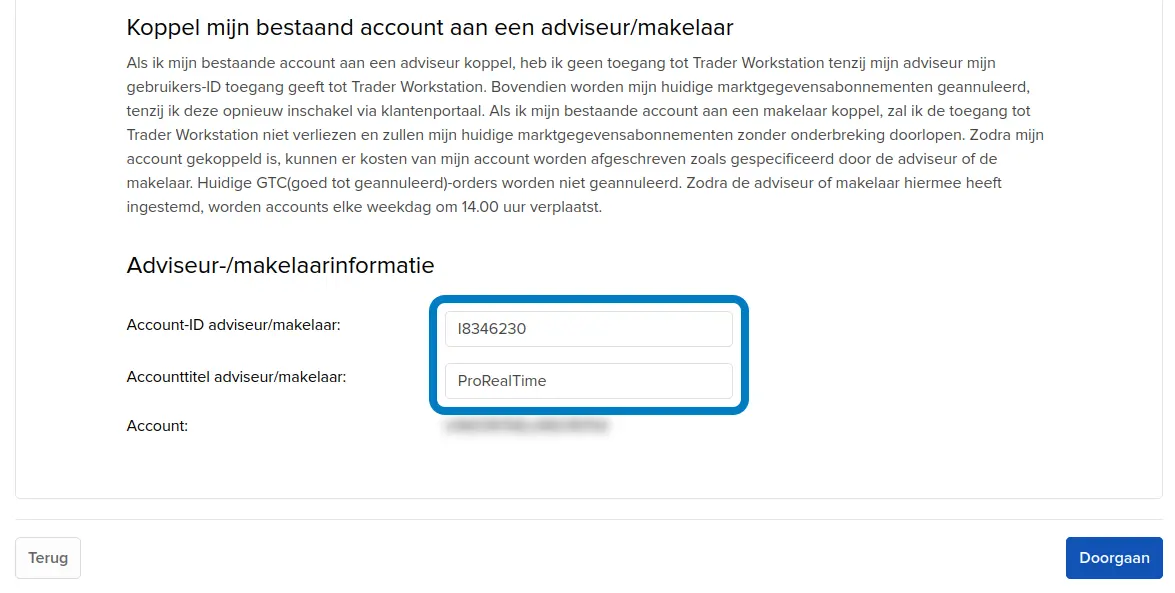
Task: Click the plain Account: label
Action: coord(157,426)
